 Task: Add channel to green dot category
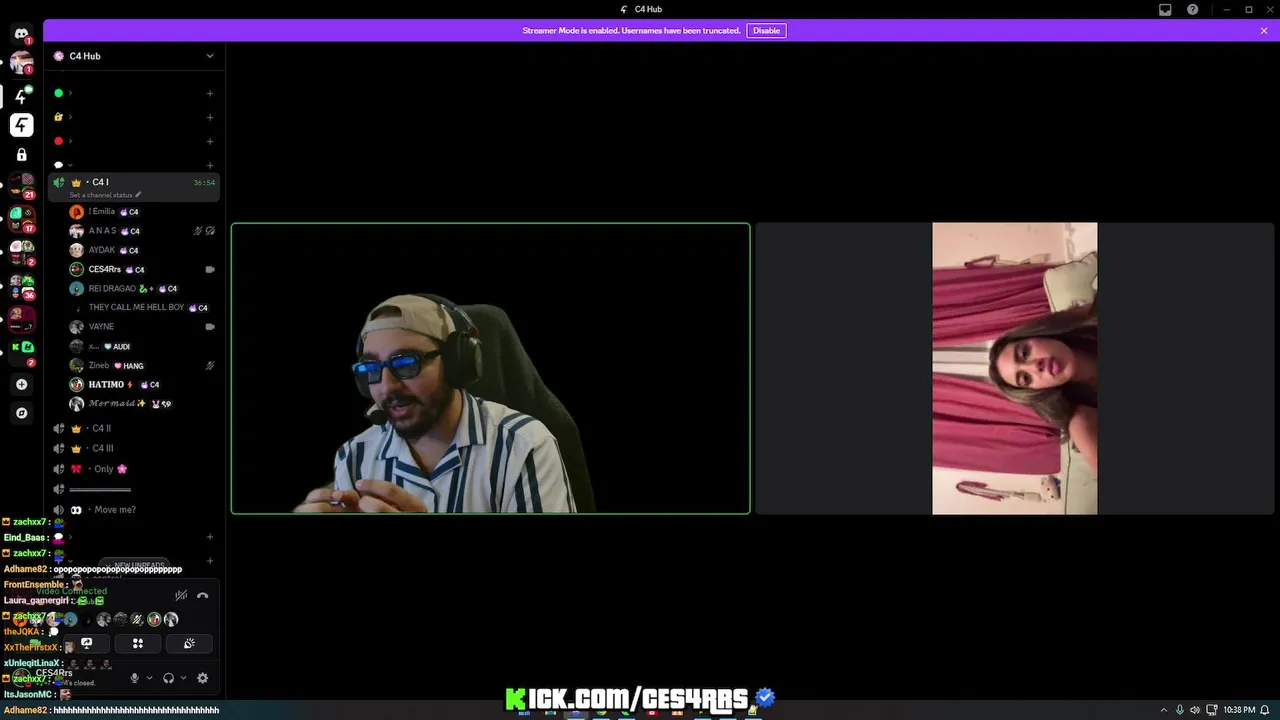pos(209,93)
